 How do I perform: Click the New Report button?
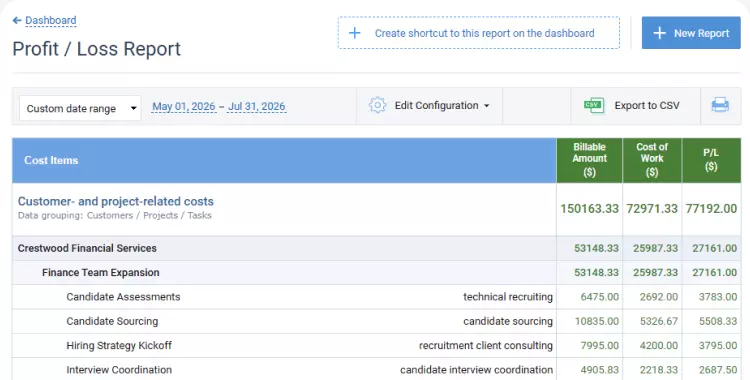point(691,33)
